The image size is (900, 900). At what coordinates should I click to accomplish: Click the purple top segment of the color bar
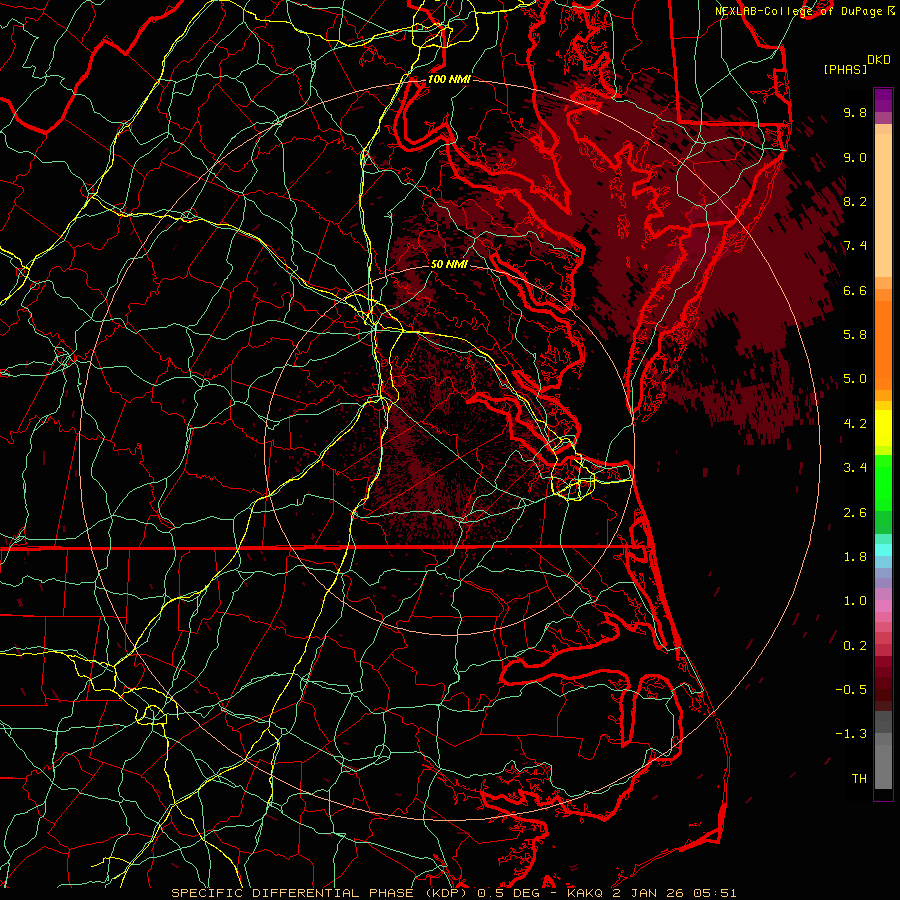883,100
